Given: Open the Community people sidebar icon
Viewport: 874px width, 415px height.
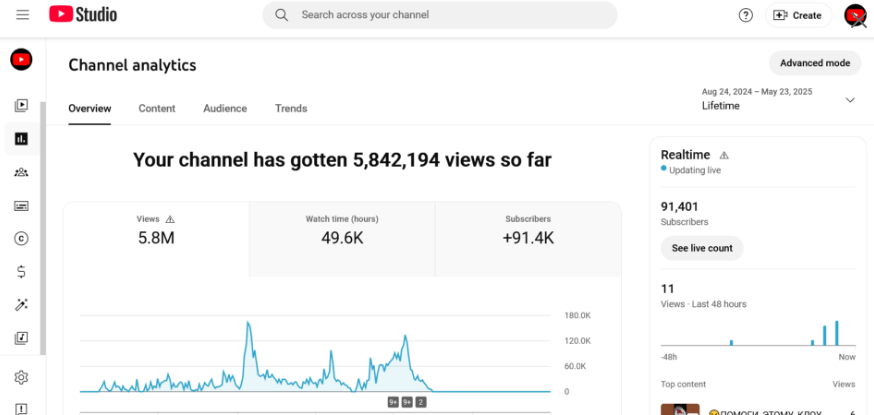Looking at the screenshot, I should [x=21, y=172].
